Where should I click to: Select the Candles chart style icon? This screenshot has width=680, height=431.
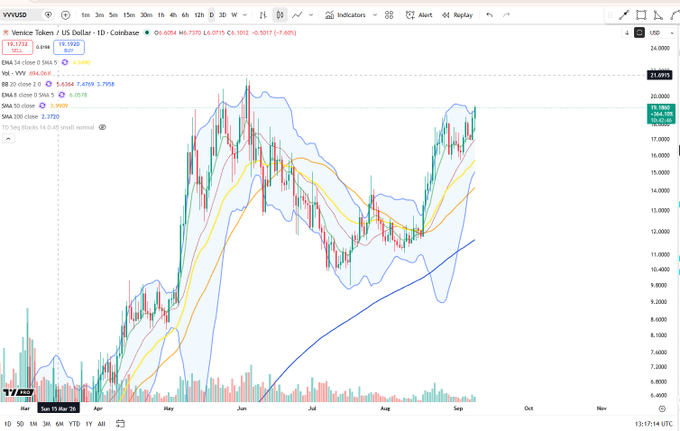coord(280,15)
